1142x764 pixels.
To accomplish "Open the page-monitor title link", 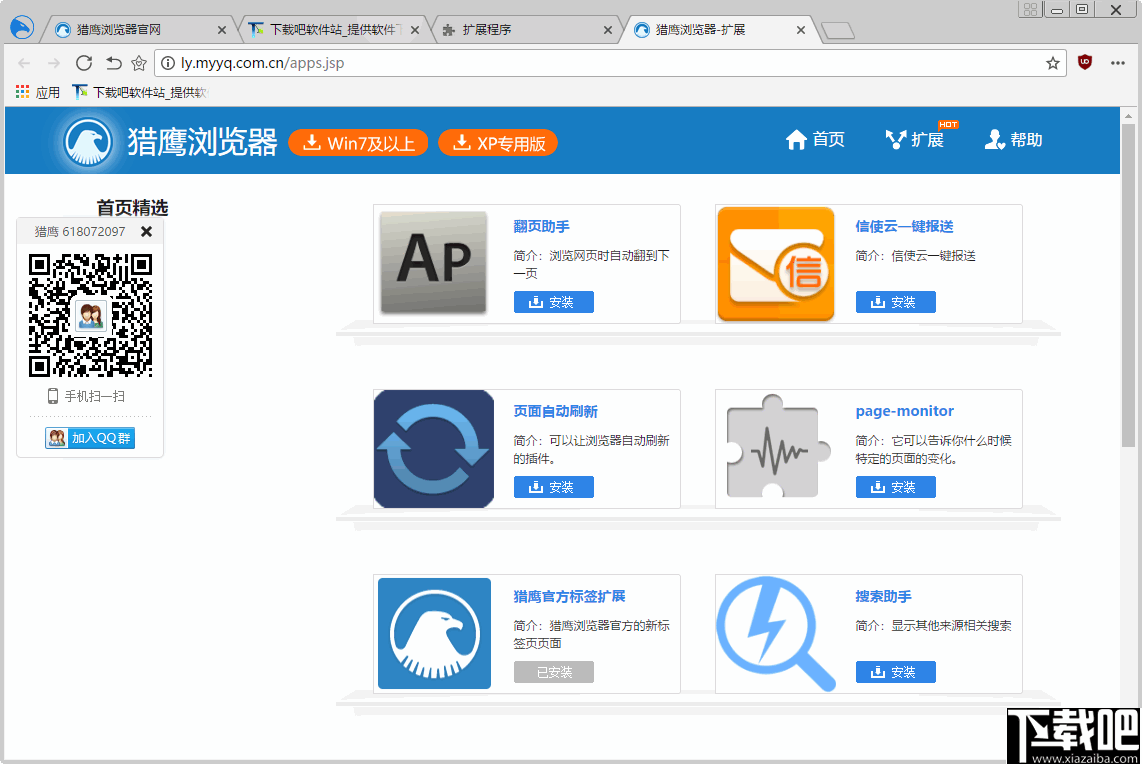I will (905, 411).
